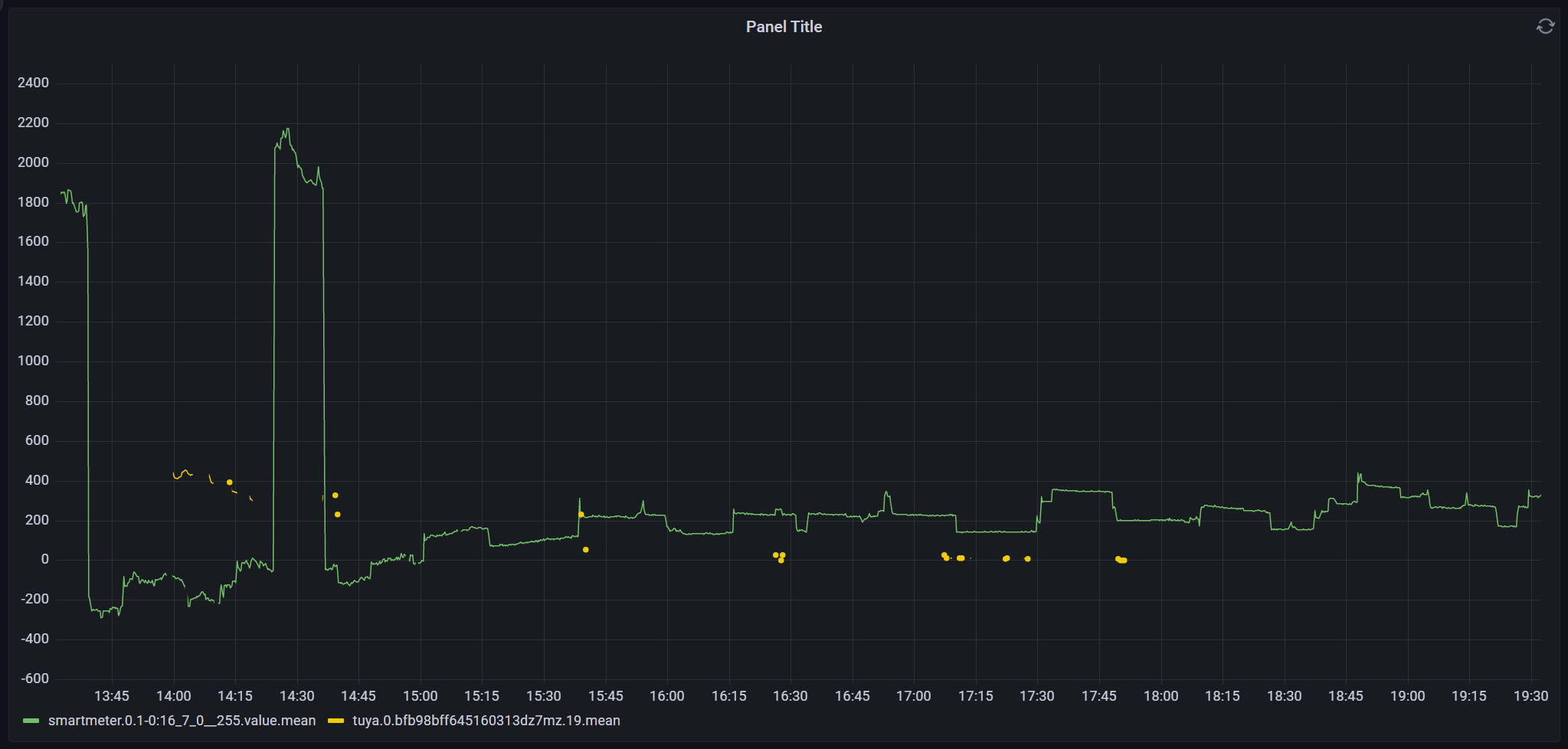Click the 15:00 time axis label

tap(421, 696)
